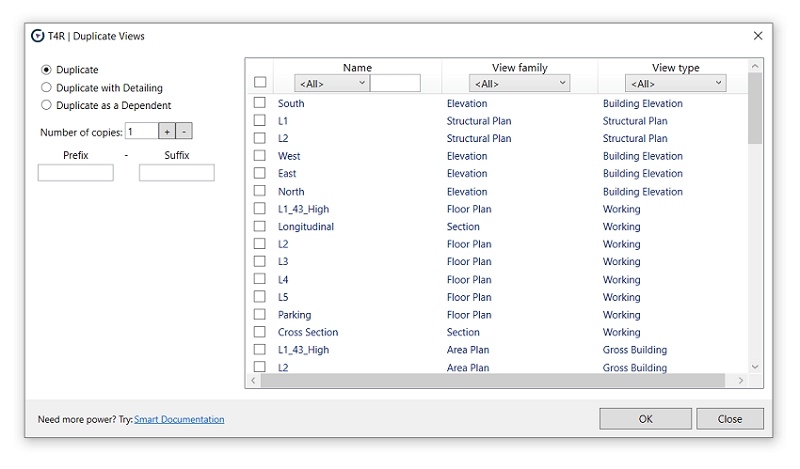Viewport: 800px width, 469px height.
Task: Select the Duplicate with Detailing option
Action: 46,88
